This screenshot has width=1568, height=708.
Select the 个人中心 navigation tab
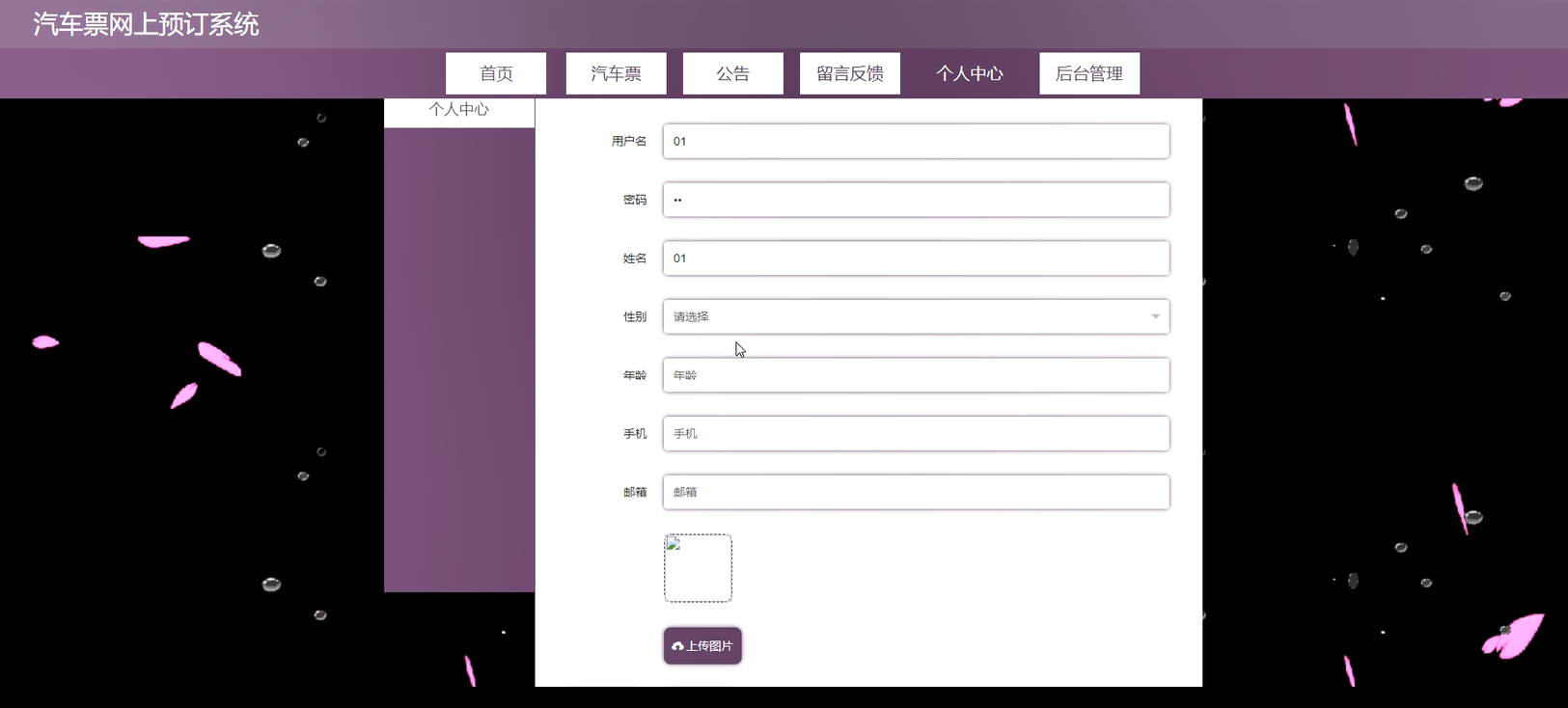(x=970, y=73)
